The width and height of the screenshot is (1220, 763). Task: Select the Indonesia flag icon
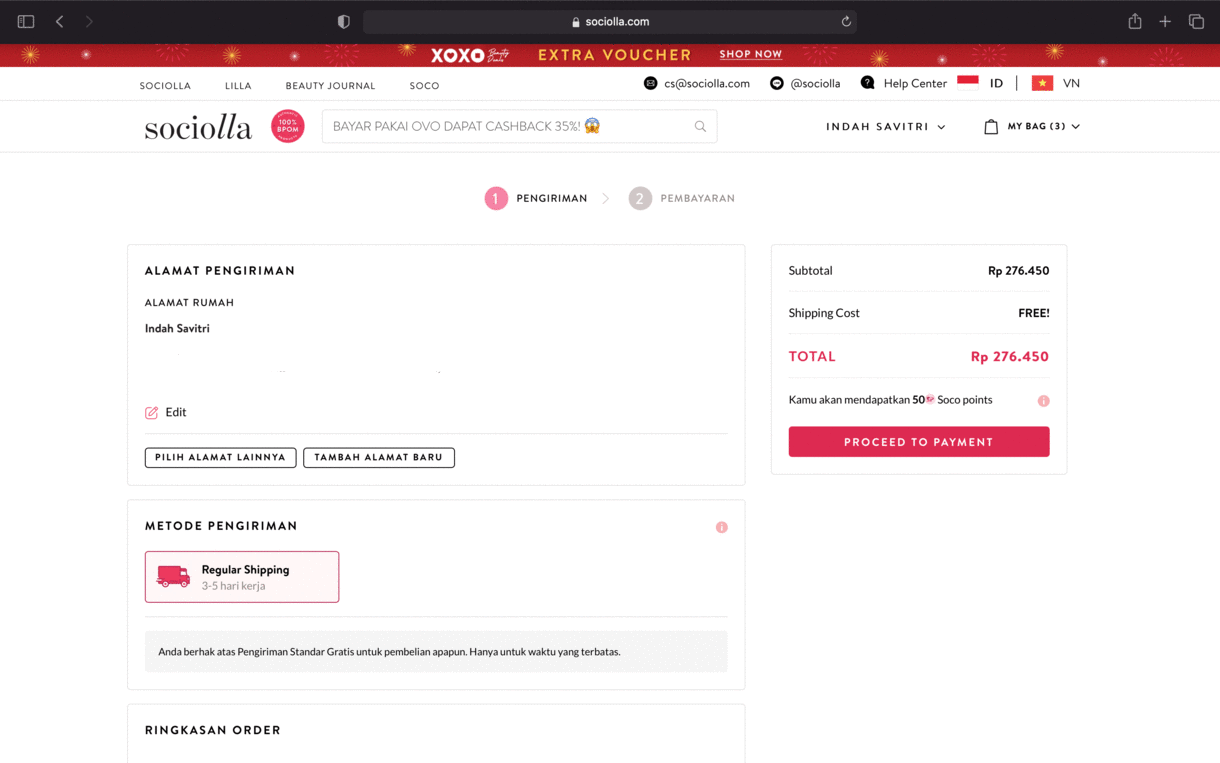point(968,83)
